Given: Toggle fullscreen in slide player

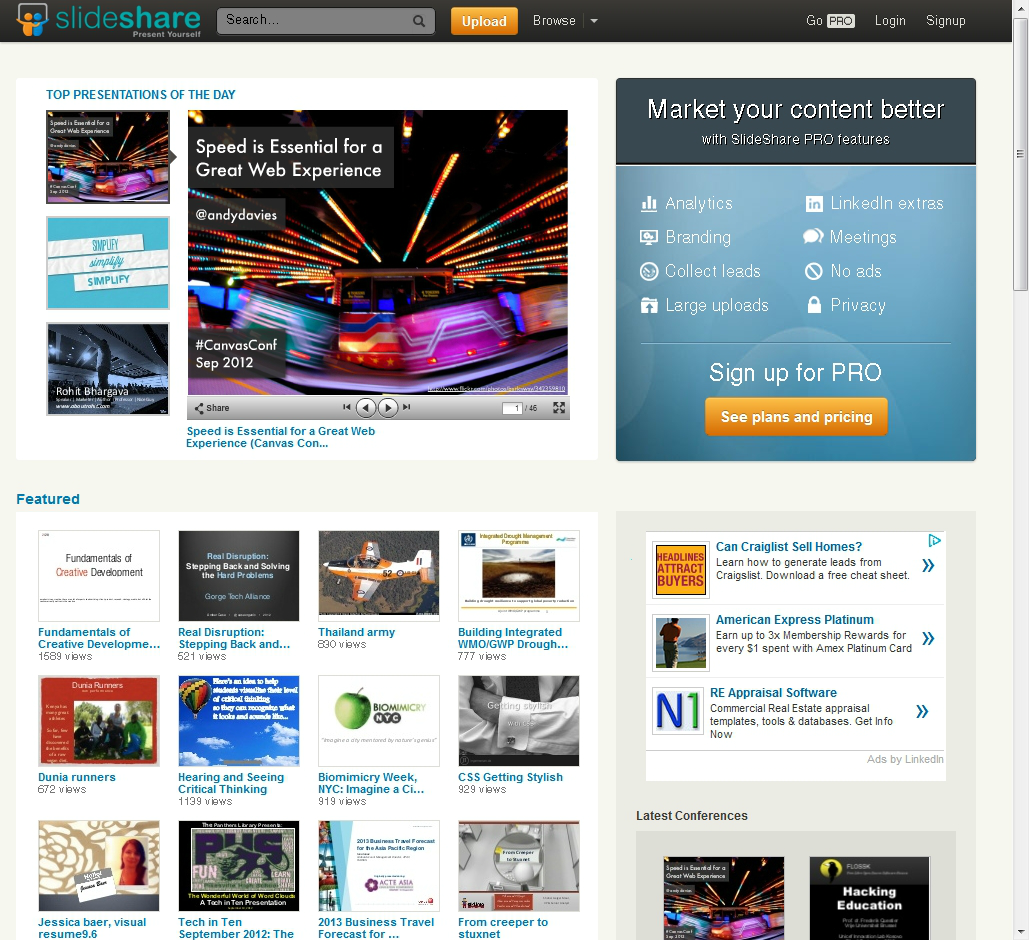Looking at the screenshot, I should (558, 408).
